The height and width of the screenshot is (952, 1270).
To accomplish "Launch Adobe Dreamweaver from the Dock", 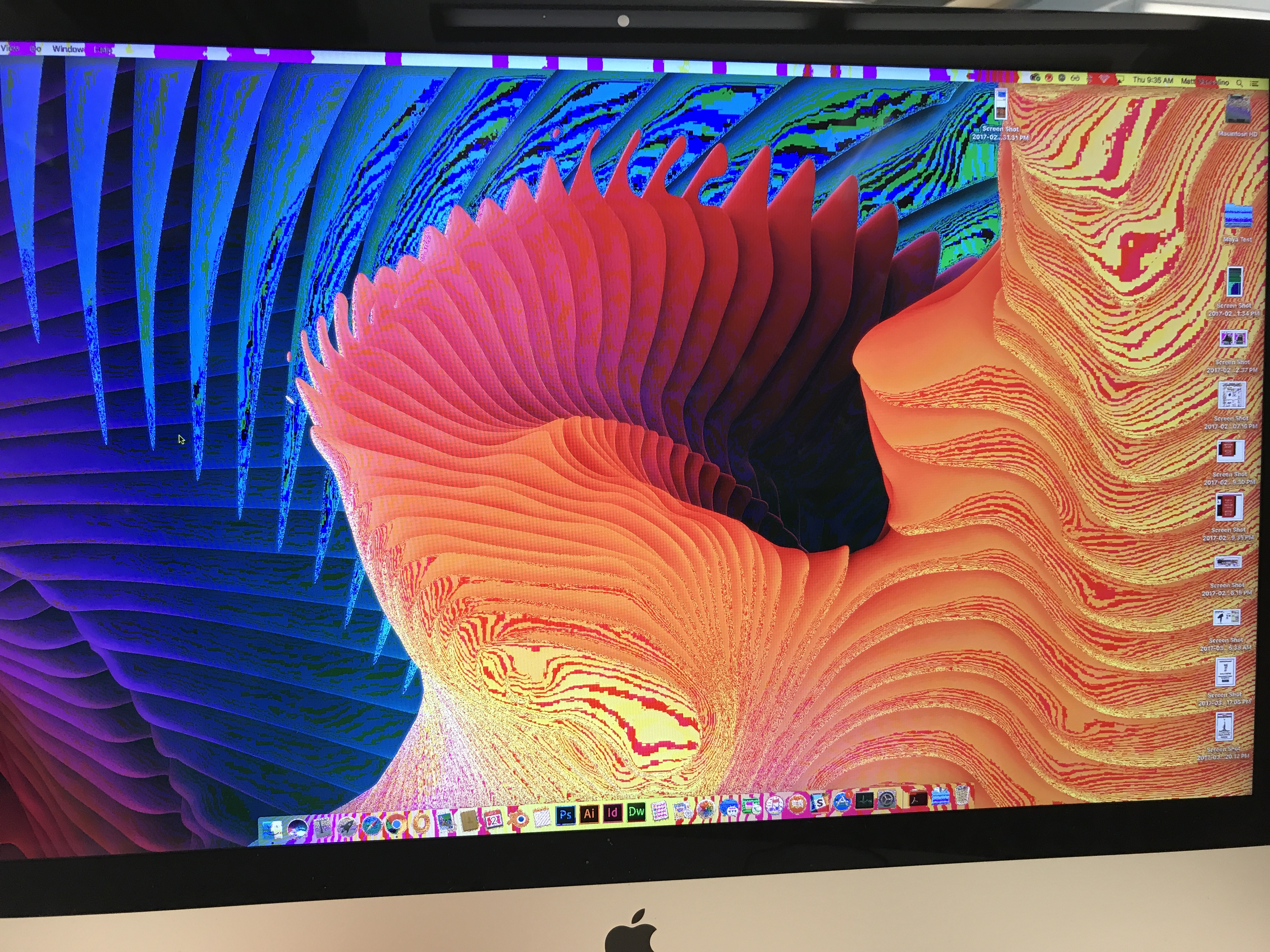I will point(637,812).
